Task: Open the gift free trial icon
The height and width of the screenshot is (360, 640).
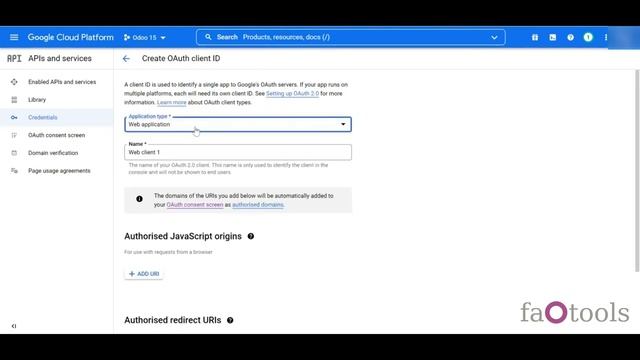Action: (x=535, y=38)
